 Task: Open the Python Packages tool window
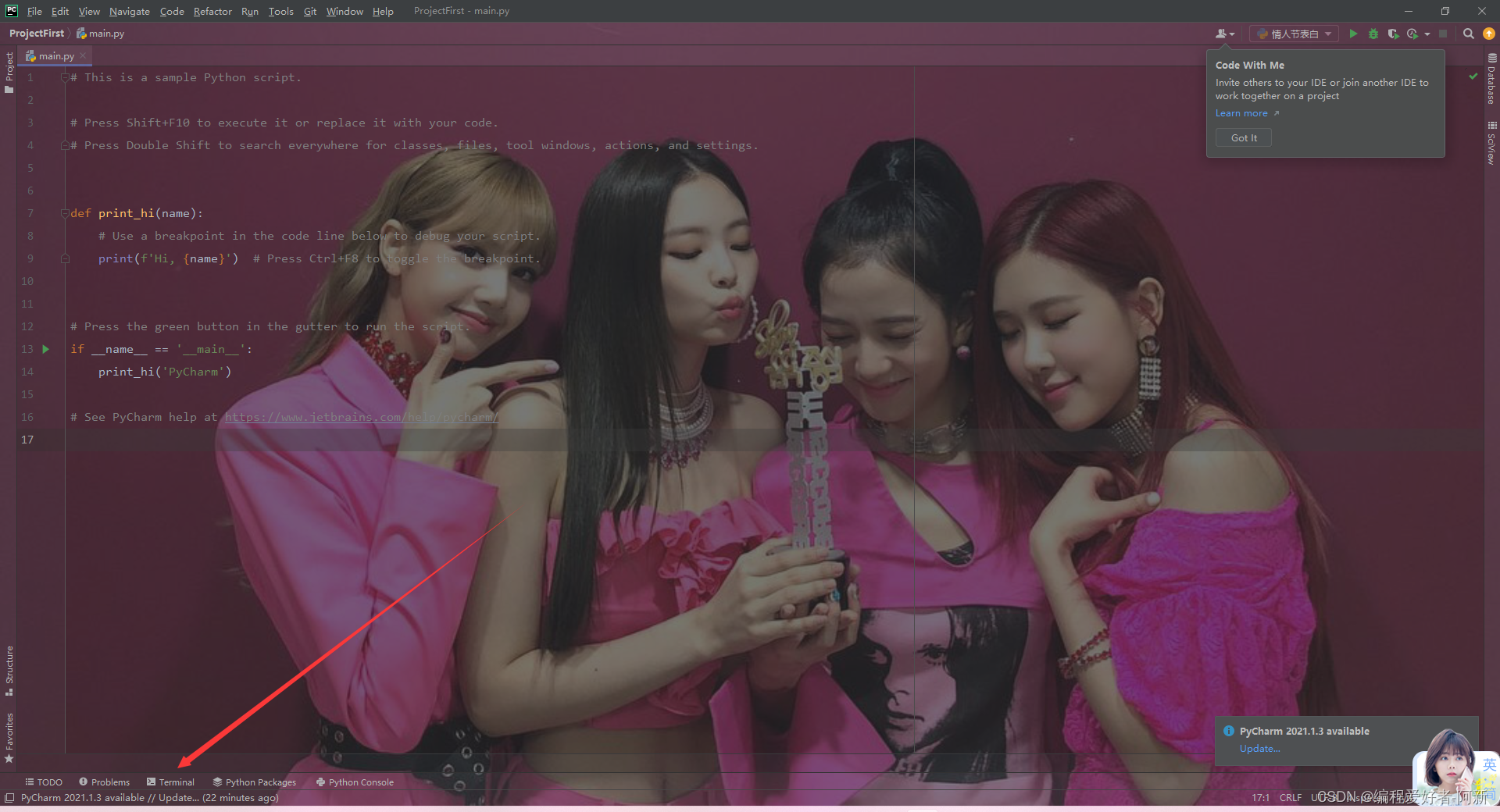click(x=254, y=782)
